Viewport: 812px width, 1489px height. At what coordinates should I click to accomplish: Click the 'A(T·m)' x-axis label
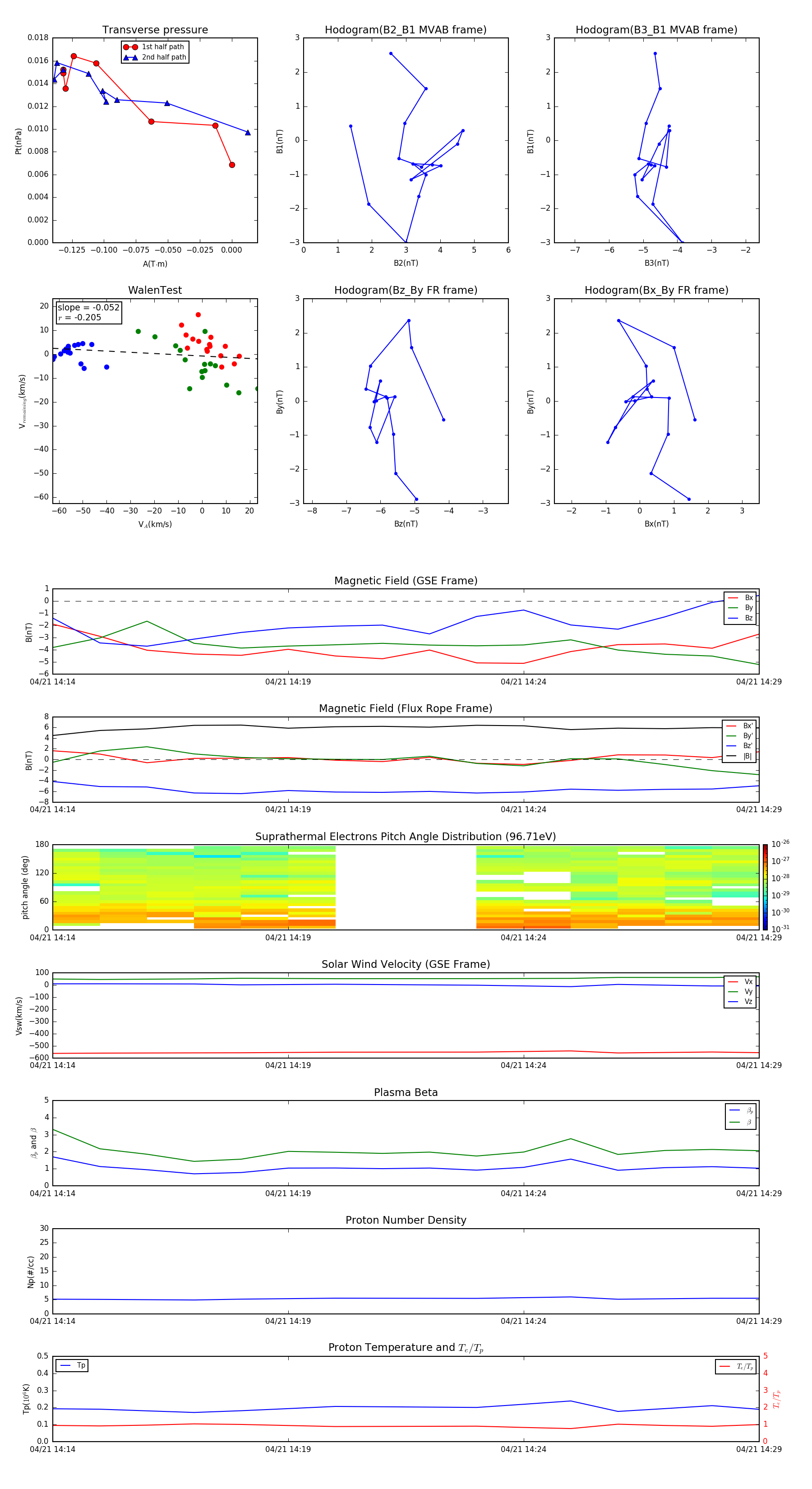click(x=155, y=264)
